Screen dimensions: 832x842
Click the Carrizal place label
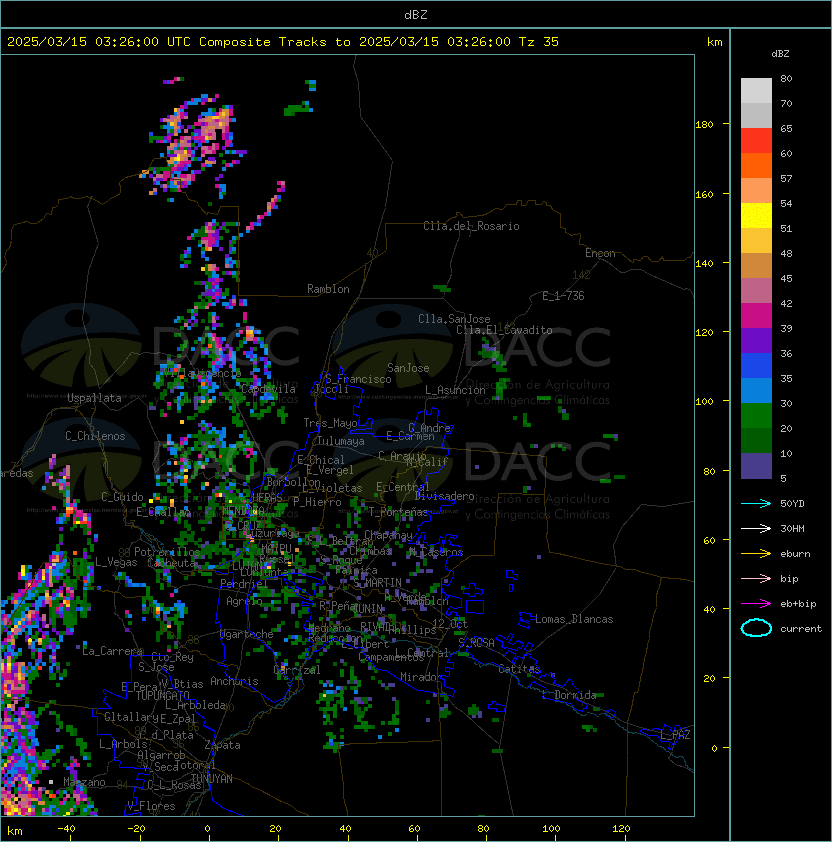pos(297,670)
